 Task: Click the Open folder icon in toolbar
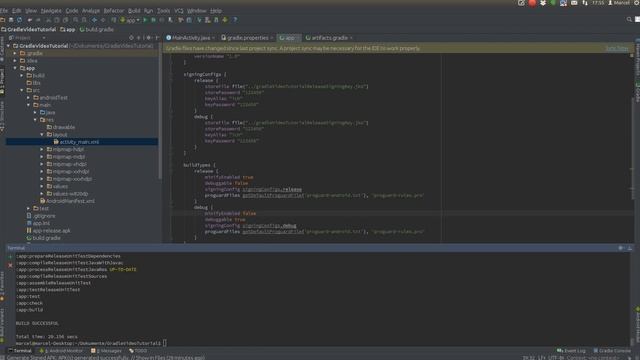coord(3,20)
